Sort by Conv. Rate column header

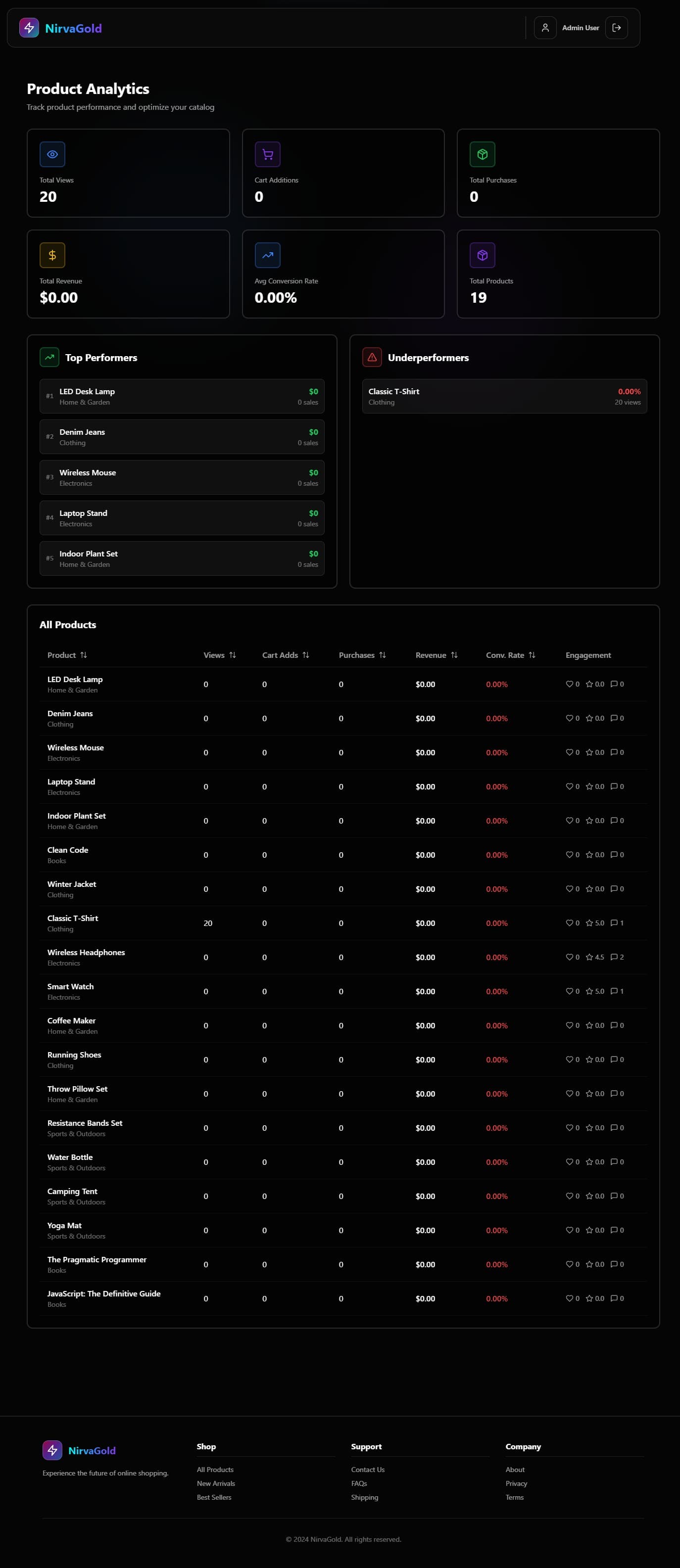[510, 655]
